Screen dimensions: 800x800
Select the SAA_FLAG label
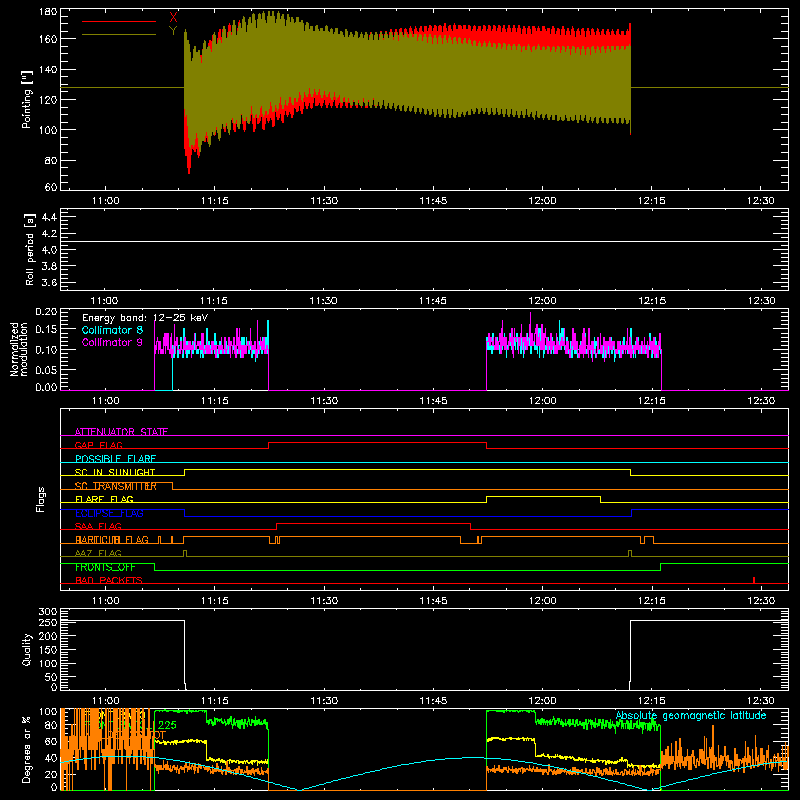pyautogui.click(x=98, y=526)
